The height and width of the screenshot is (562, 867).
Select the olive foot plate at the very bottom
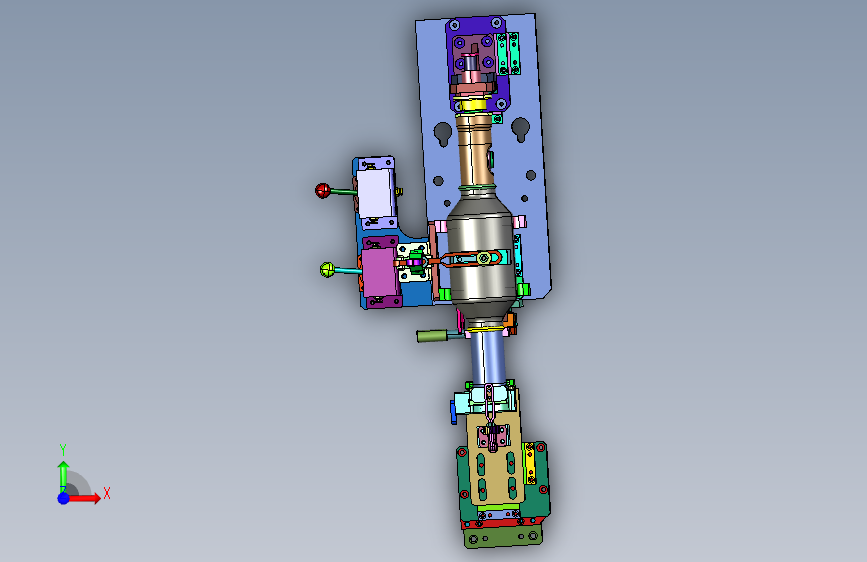tap(502, 537)
